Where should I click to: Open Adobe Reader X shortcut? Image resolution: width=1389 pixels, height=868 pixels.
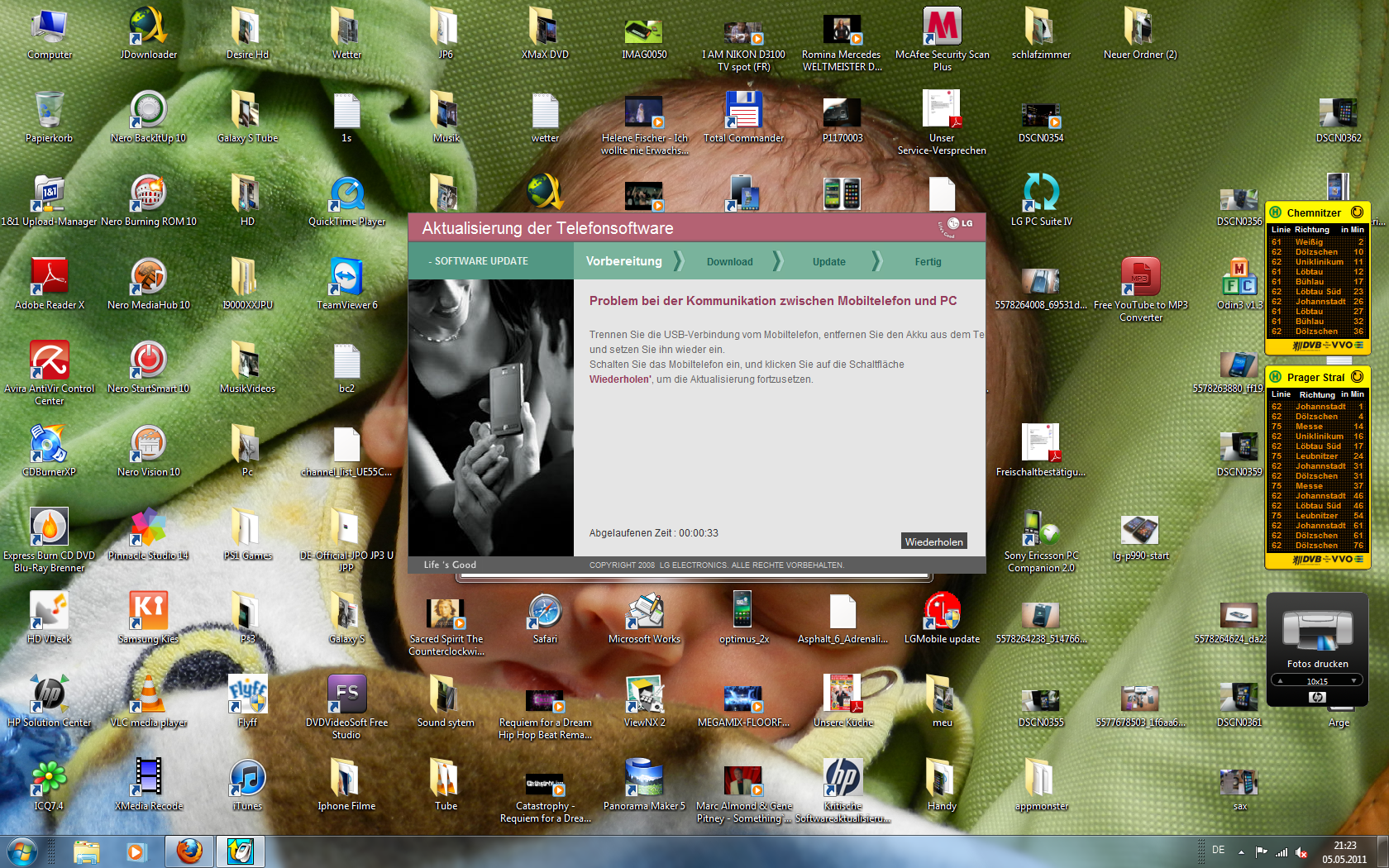tap(50, 284)
